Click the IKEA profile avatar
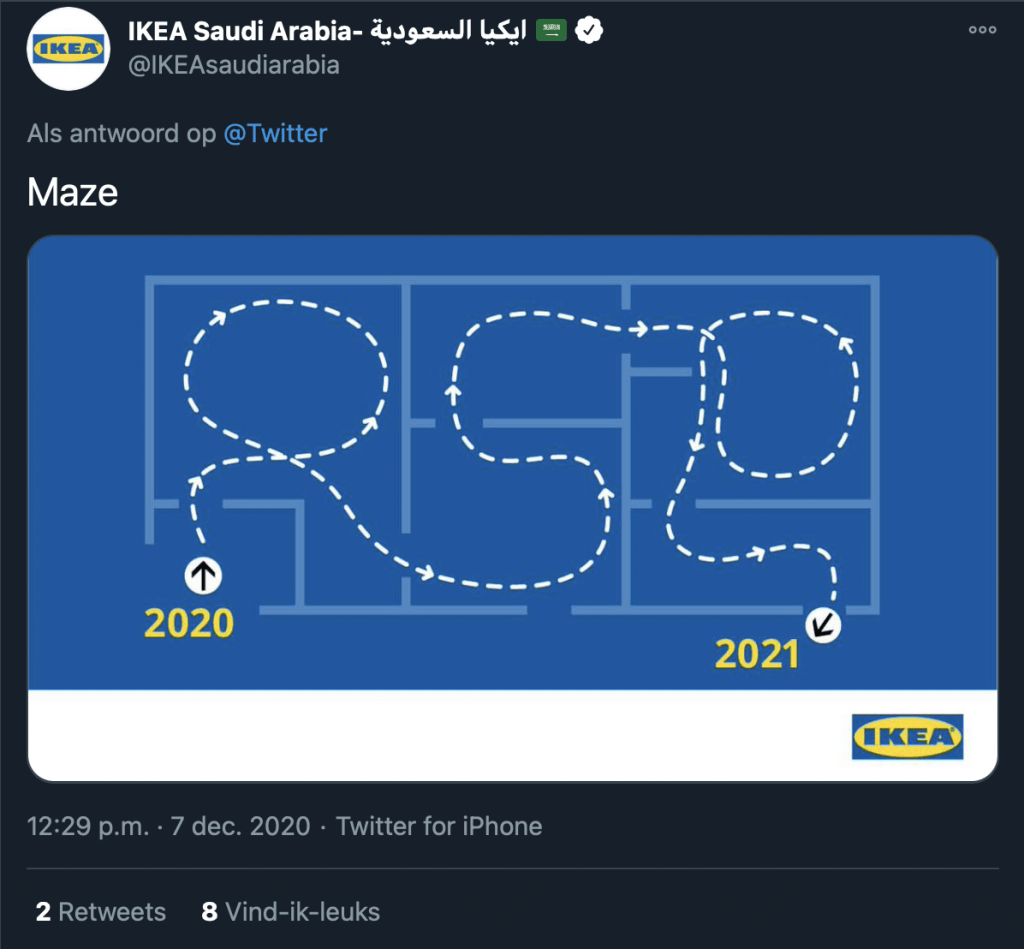Screen dimensions: 1024x949 pos(68,49)
